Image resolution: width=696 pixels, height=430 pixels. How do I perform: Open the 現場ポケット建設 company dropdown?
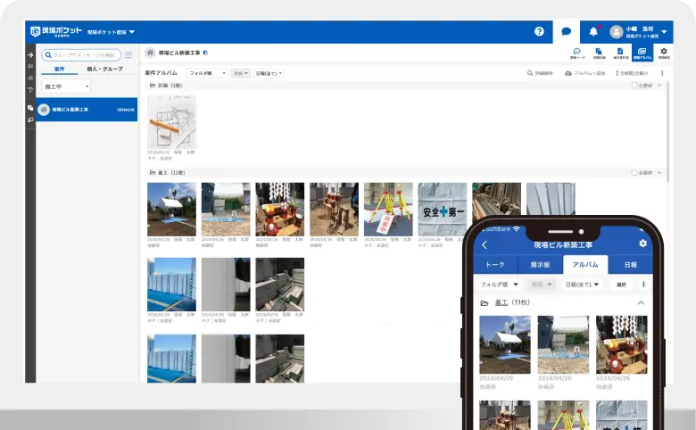[111, 32]
